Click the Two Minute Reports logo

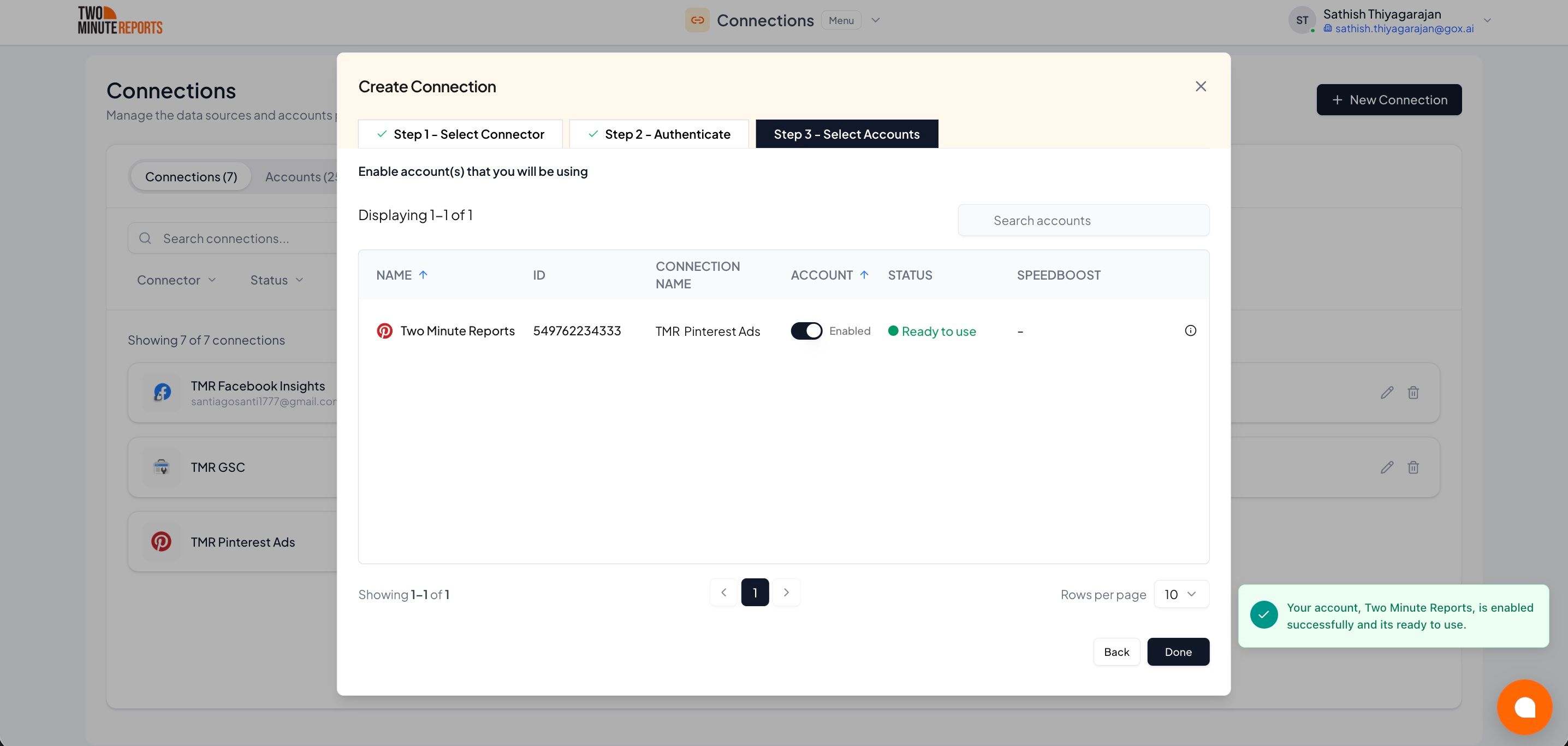tap(120, 20)
